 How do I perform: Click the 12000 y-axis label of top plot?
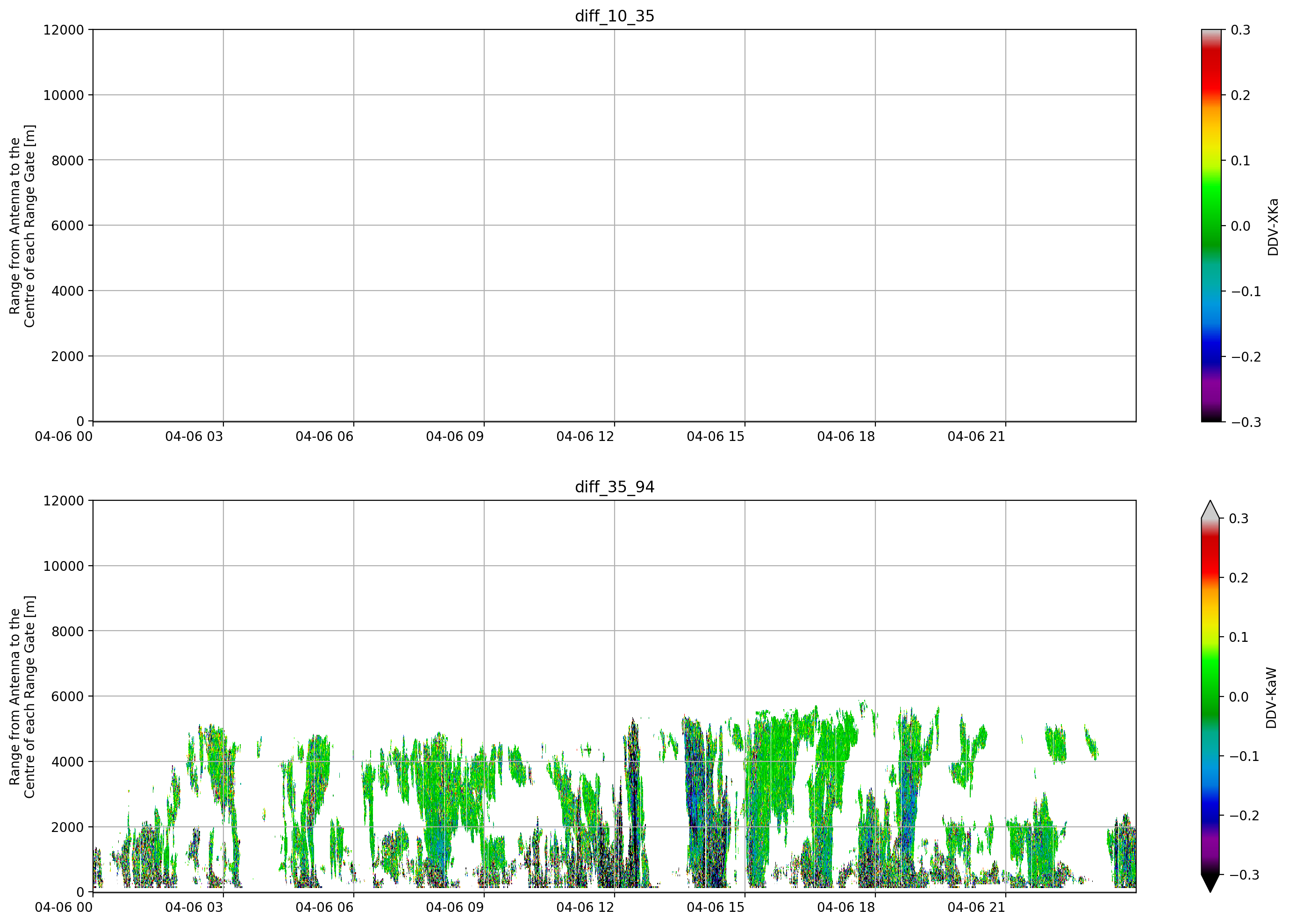64,30
